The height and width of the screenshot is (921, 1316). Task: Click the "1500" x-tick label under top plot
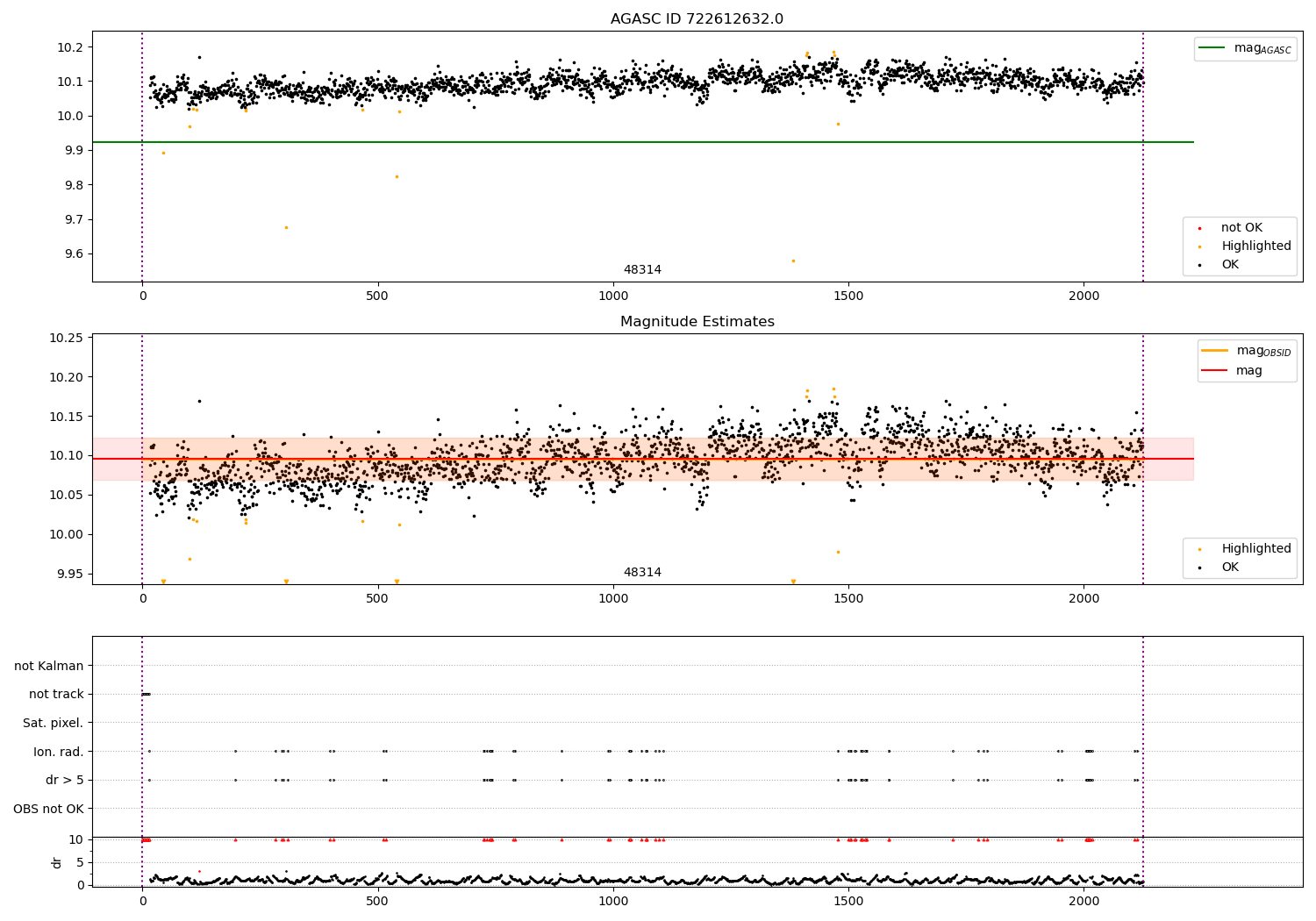[849, 297]
